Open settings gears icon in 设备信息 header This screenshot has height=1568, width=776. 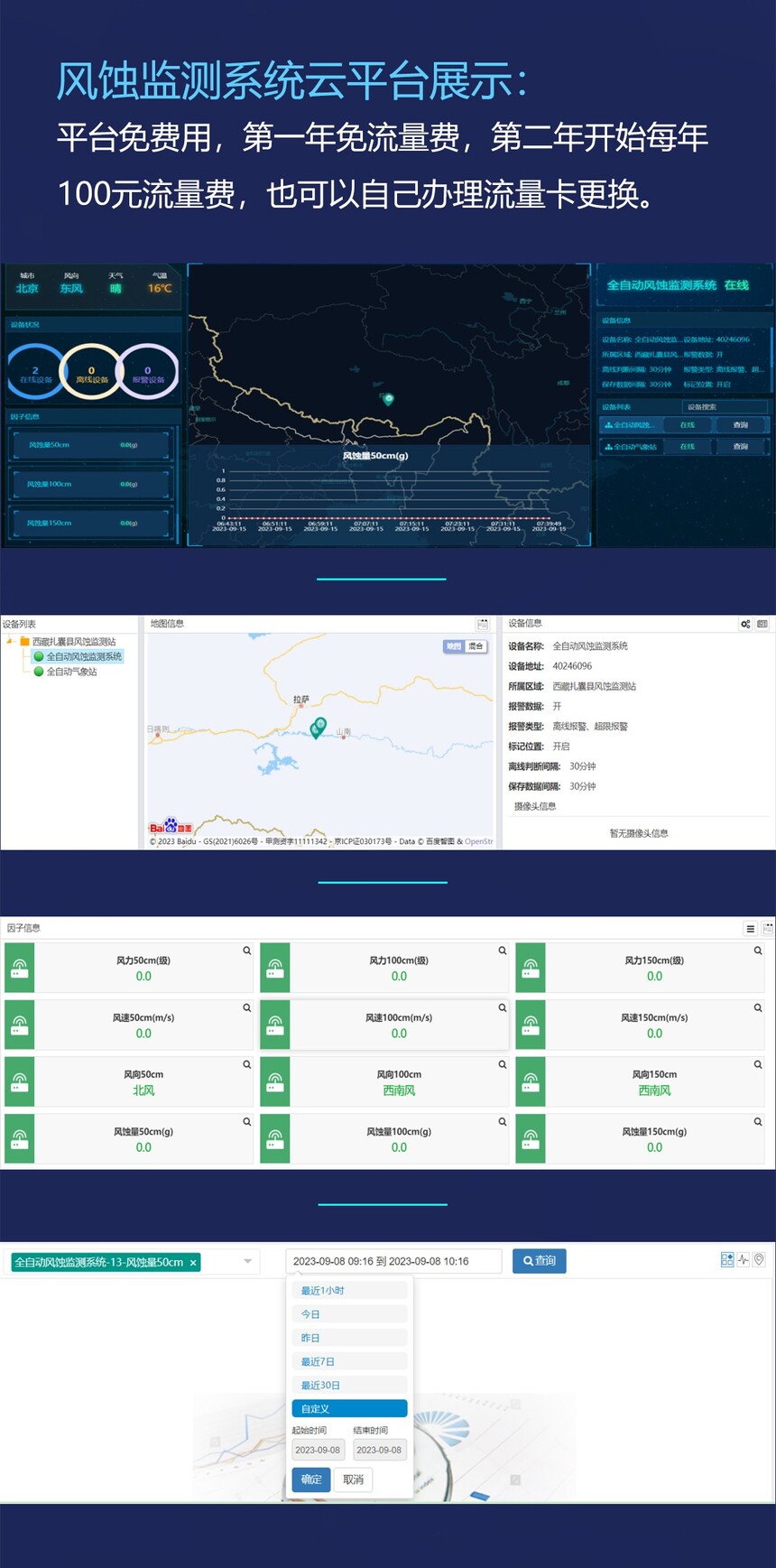pos(745,624)
